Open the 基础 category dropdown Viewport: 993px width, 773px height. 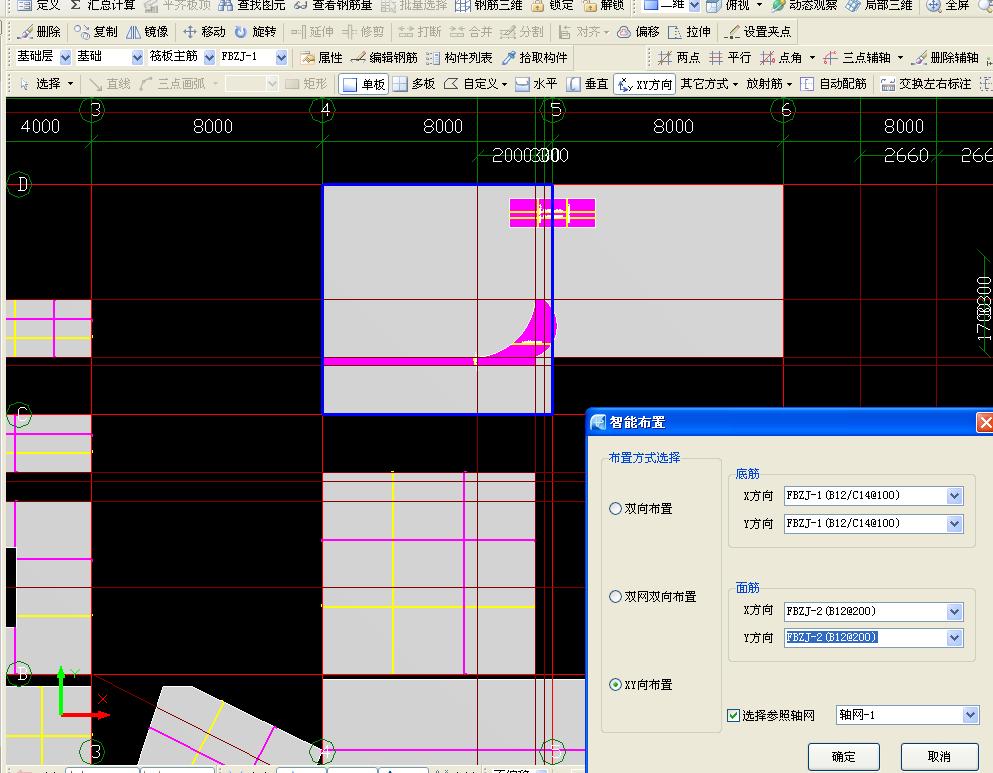tap(137, 58)
